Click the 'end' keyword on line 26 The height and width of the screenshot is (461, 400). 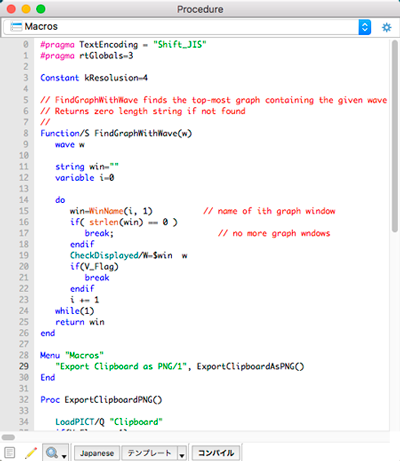48,333
